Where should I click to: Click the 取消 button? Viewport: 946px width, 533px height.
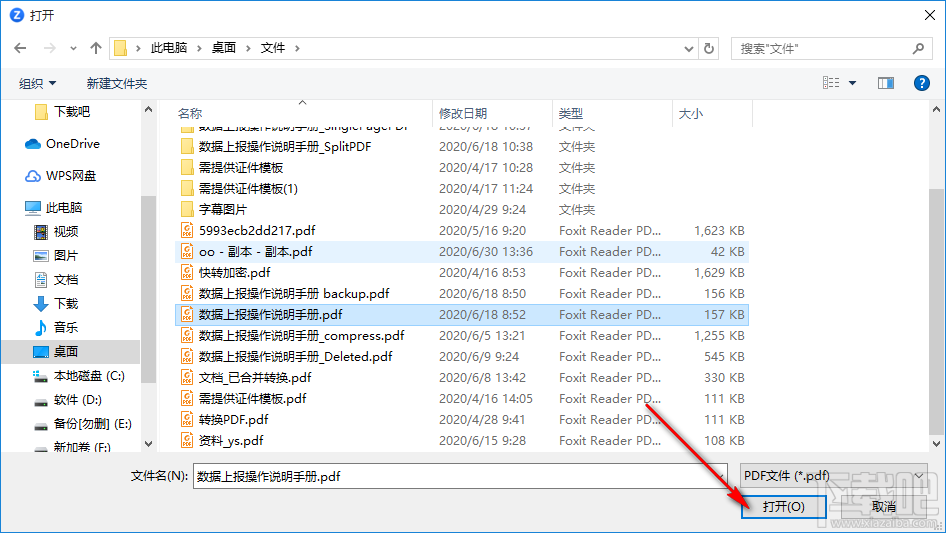(883, 506)
